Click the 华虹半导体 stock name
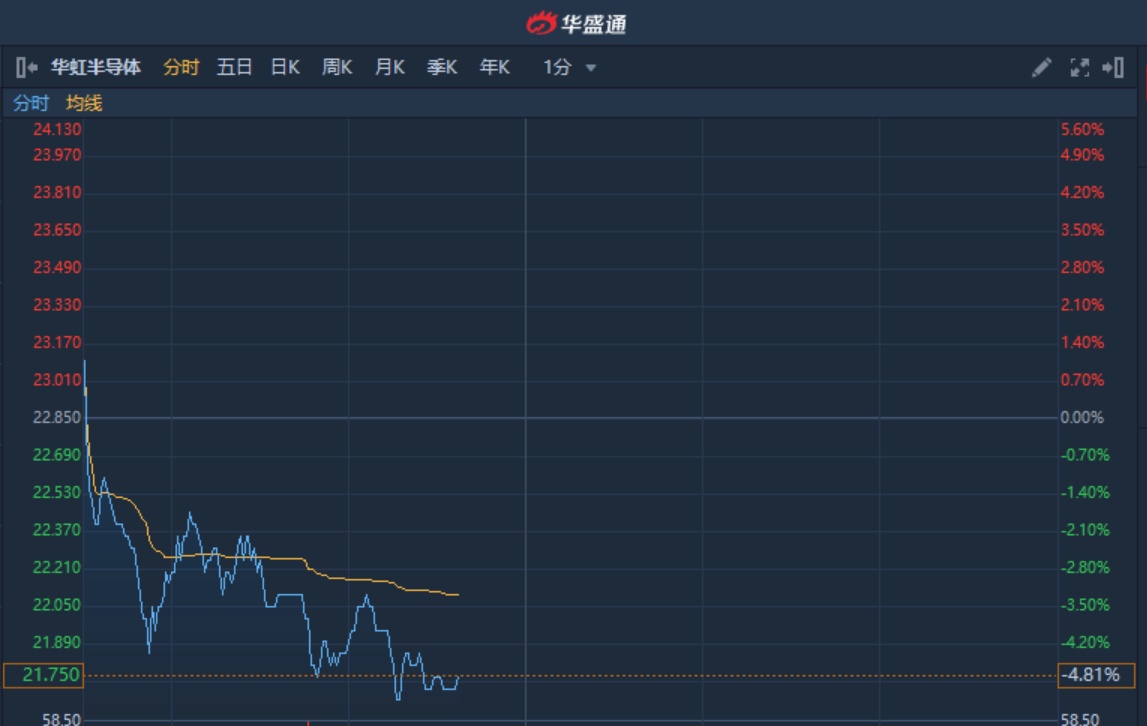Screen dimensions: 1147x726 click(x=96, y=68)
